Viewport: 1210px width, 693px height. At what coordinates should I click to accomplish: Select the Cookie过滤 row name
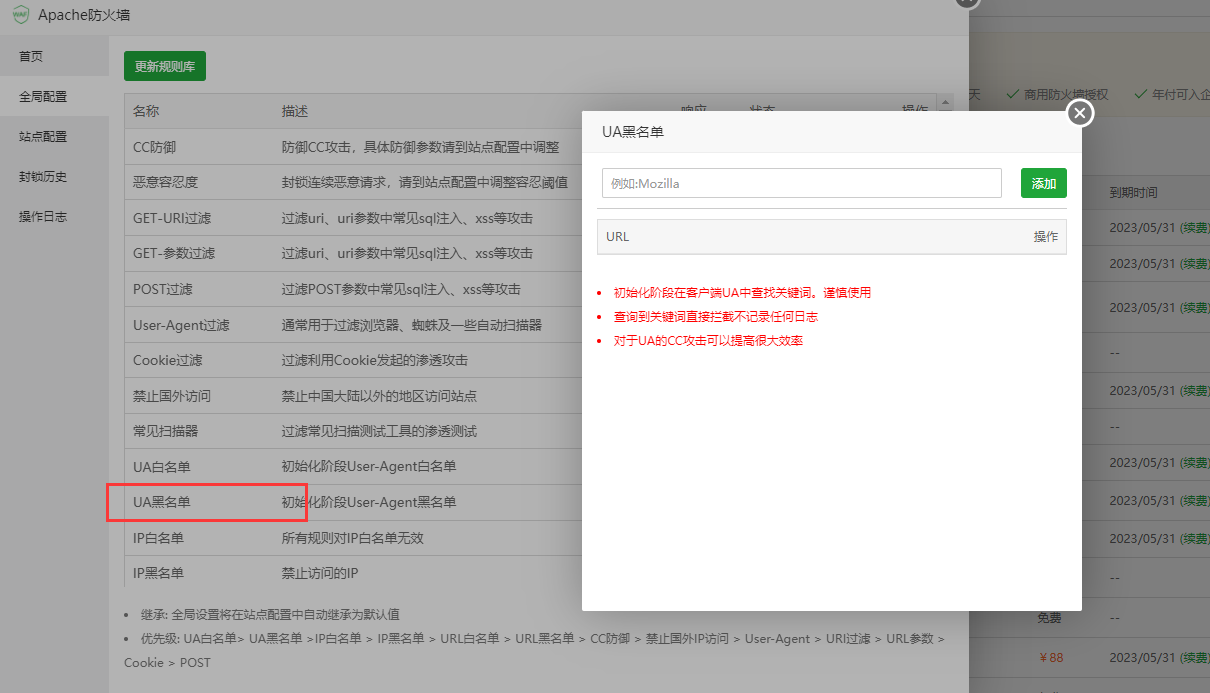pyautogui.click(x=168, y=360)
